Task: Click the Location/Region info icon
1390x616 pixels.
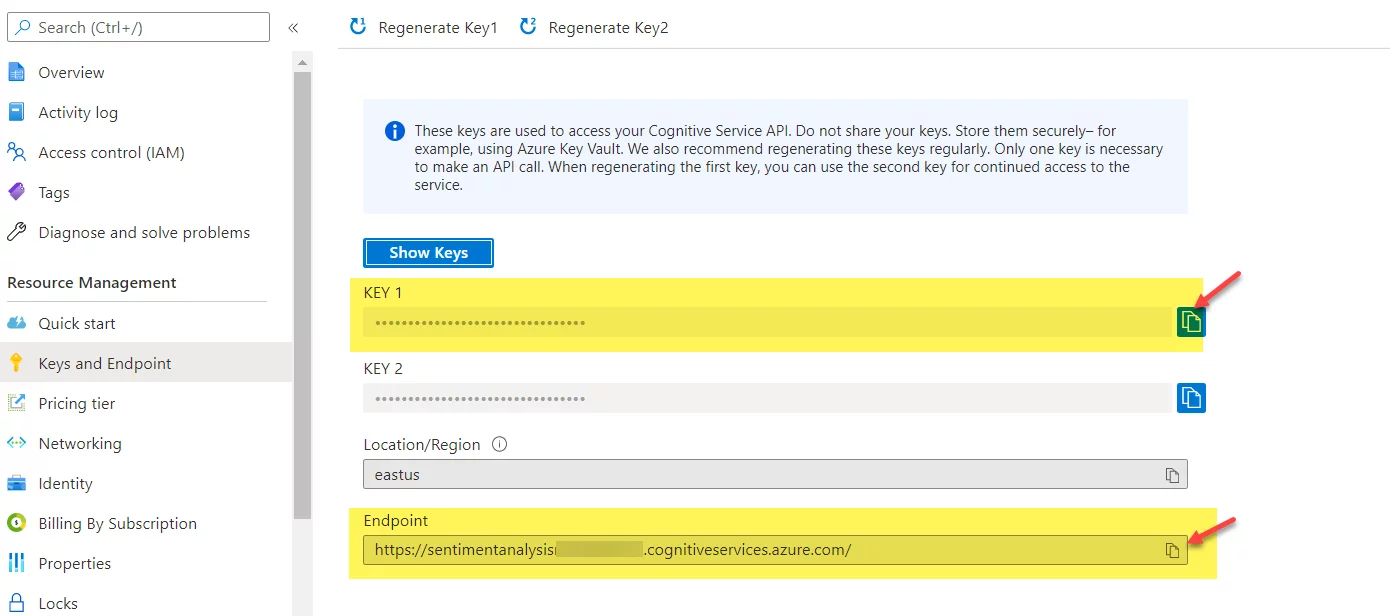Action: click(x=500, y=444)
